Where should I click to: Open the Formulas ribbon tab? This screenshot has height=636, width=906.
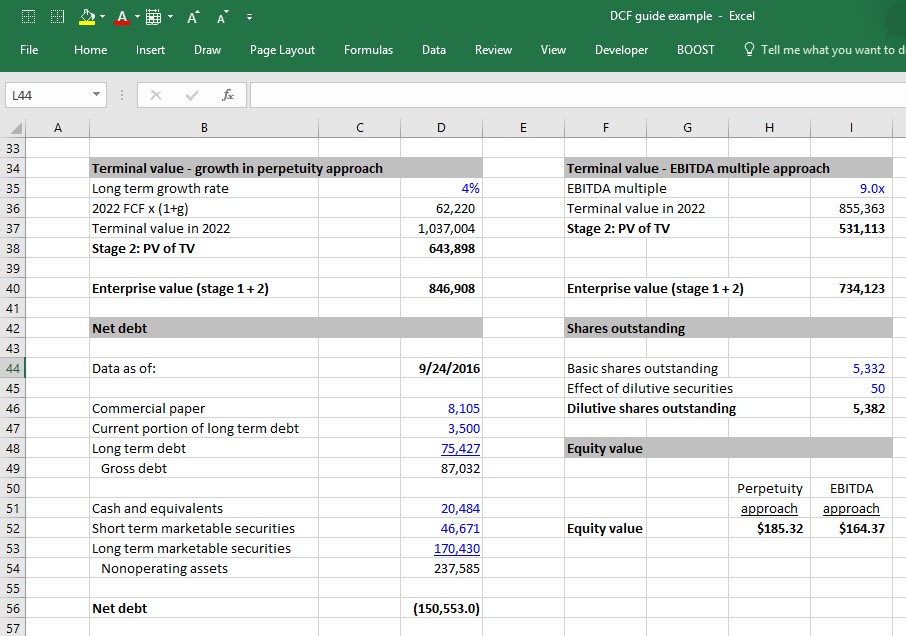[368, 50]
